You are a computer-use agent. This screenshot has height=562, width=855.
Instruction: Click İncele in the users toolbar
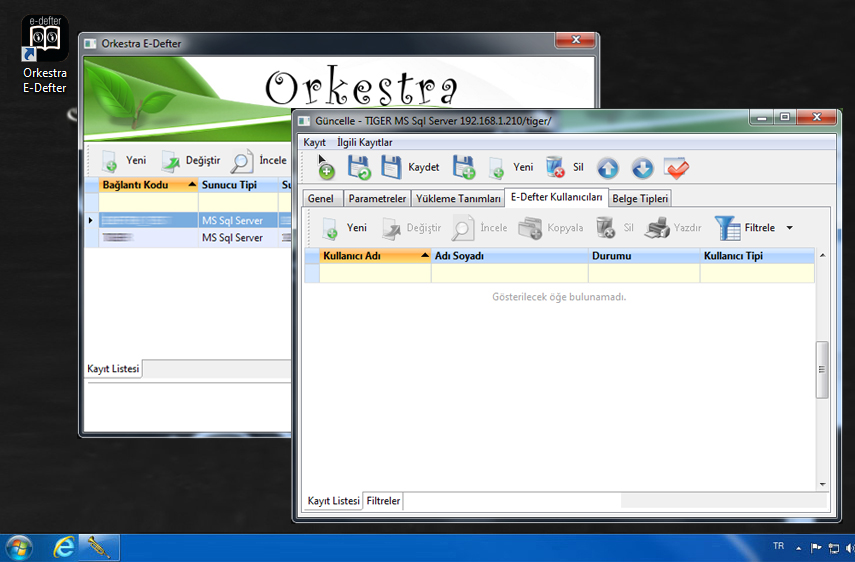(479, 228)
